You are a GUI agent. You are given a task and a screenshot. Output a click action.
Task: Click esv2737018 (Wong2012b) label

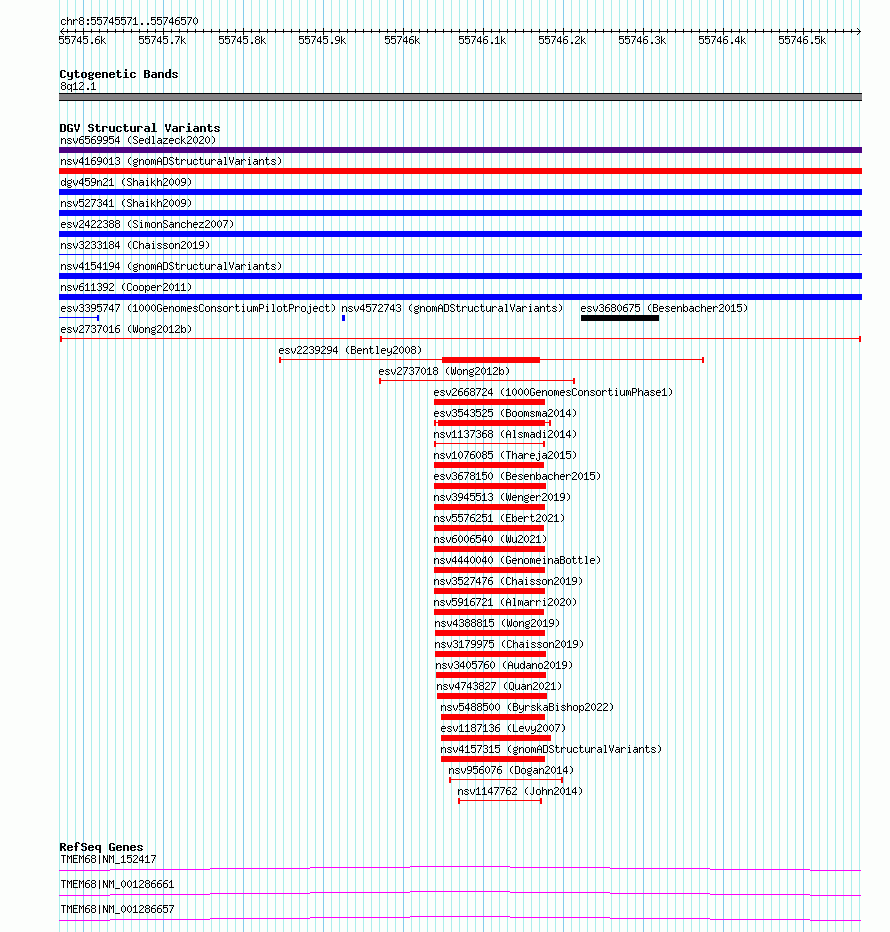pyautogui.click(x=444, y=371)
